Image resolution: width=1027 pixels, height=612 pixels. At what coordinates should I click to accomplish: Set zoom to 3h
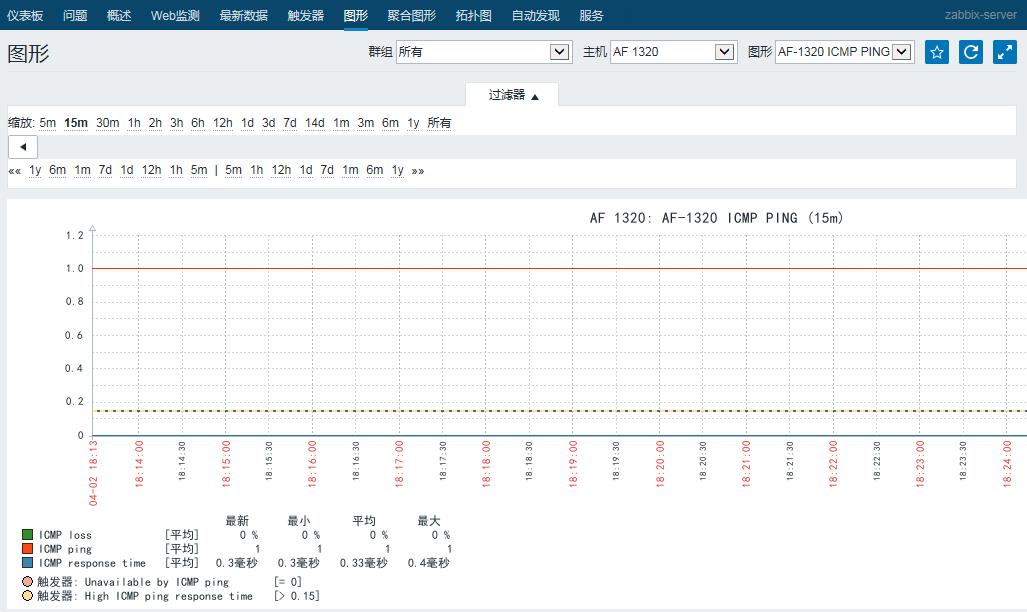point(177,123)
